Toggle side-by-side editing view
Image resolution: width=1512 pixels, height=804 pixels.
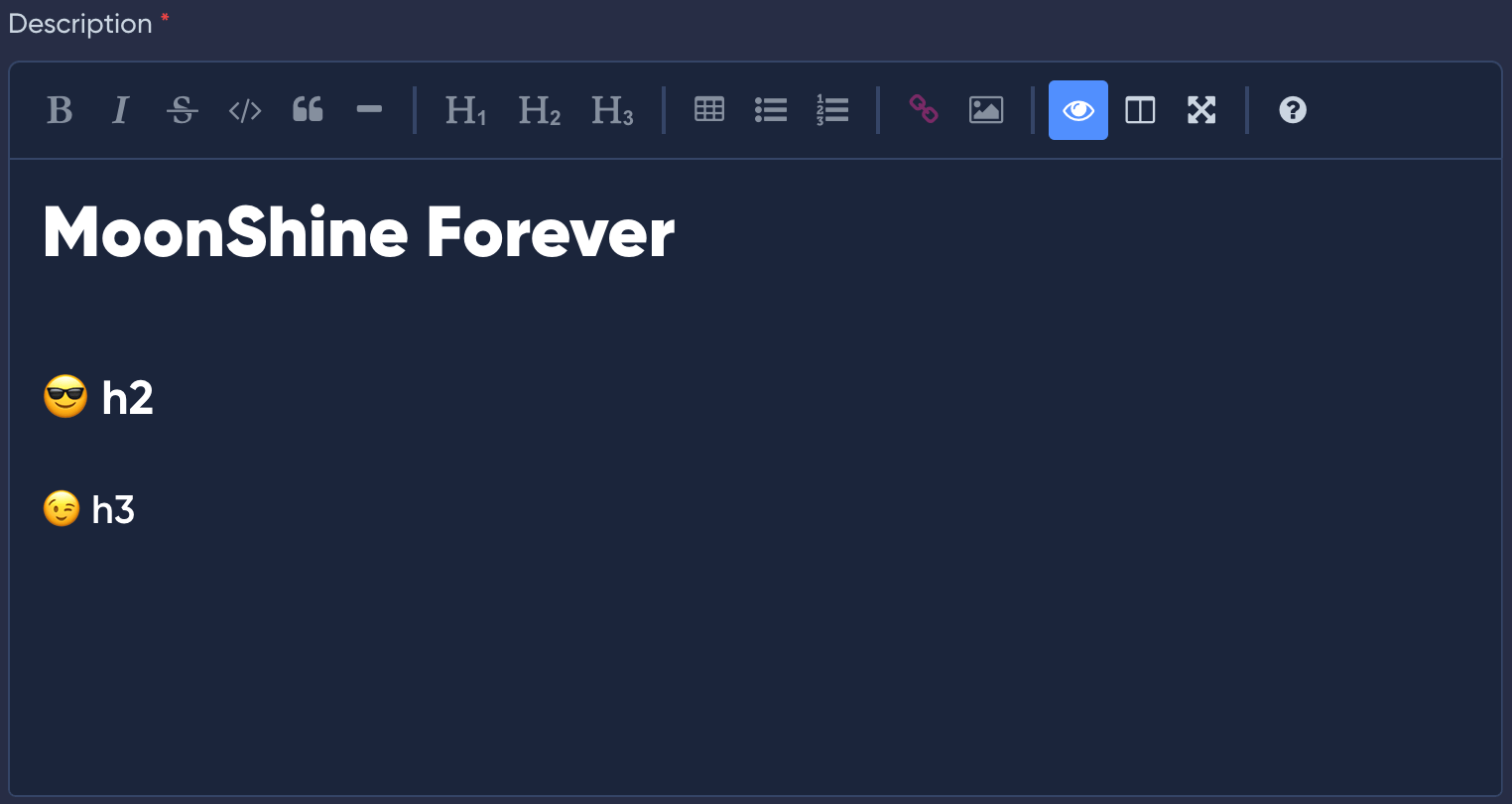tap(1140, 110)
